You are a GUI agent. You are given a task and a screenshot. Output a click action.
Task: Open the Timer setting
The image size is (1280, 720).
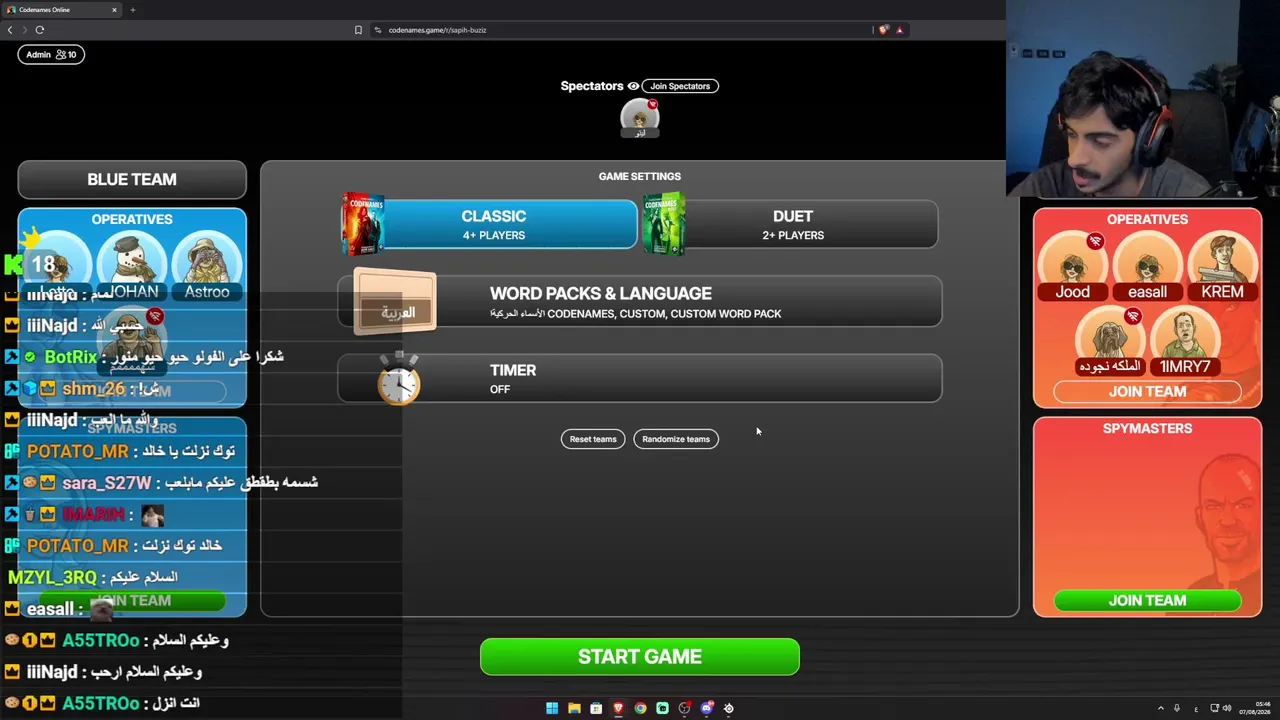(640, 378)
